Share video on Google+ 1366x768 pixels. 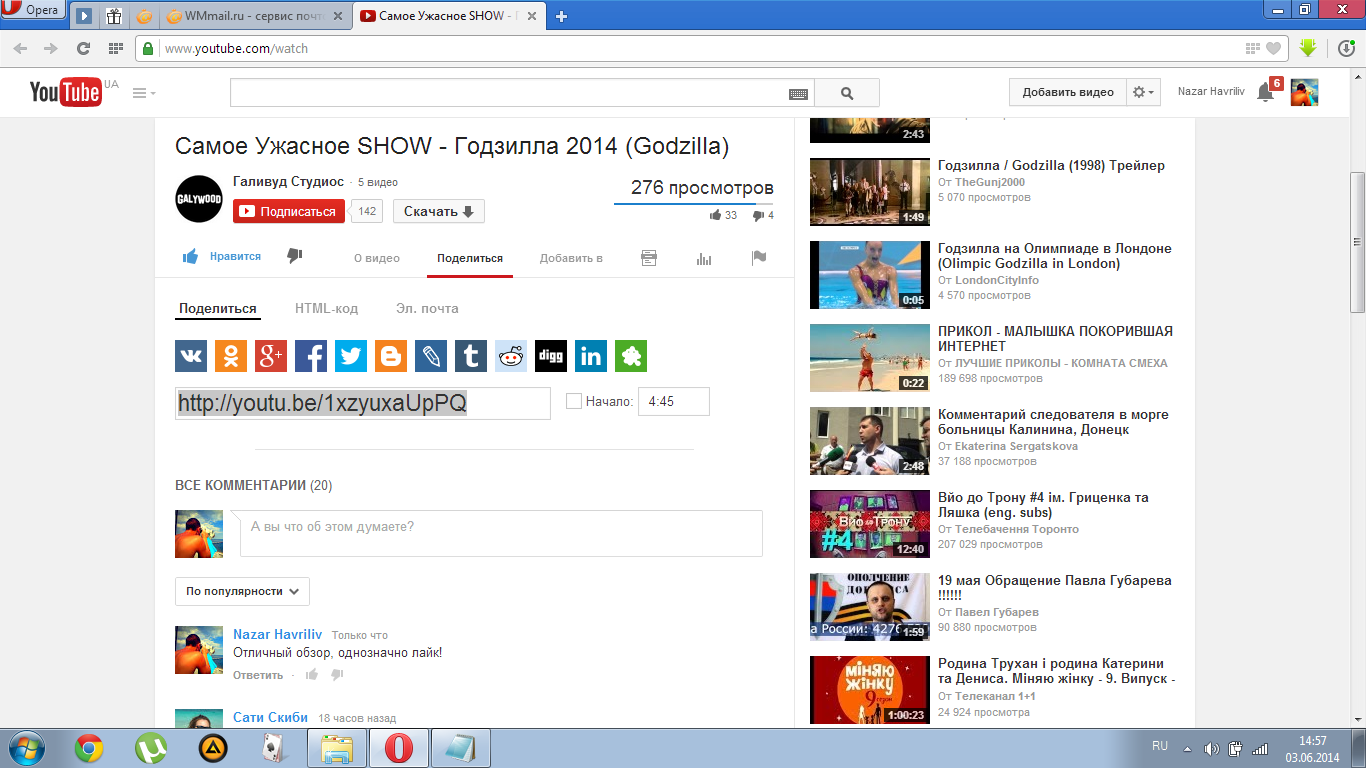[x=271, y=356]
